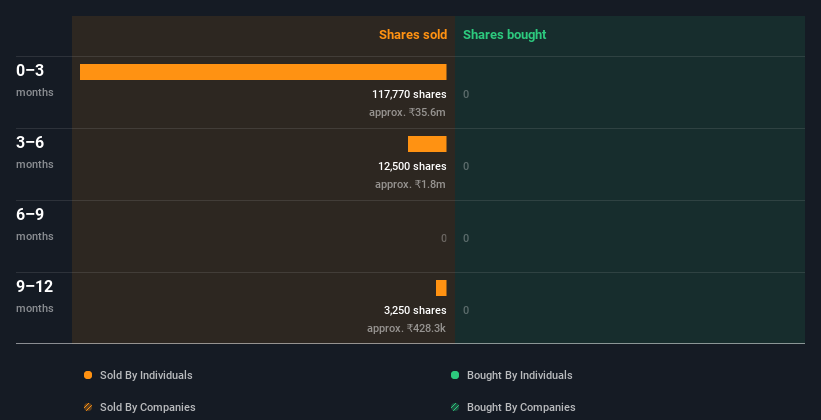Click the approx. ₹35.6m amount
Image resolution: width=821 pixels, height=420 pixels.
(x=407, y=112)
